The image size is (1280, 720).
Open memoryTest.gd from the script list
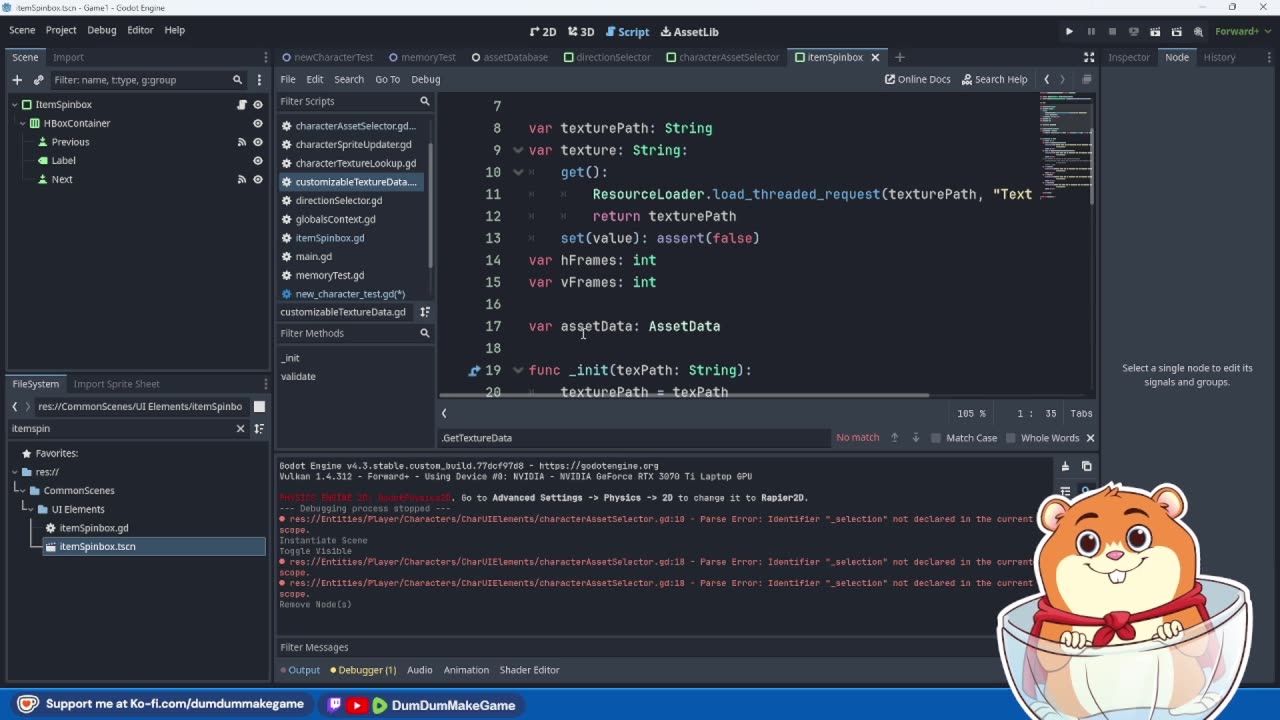click(x=329, y=276)
